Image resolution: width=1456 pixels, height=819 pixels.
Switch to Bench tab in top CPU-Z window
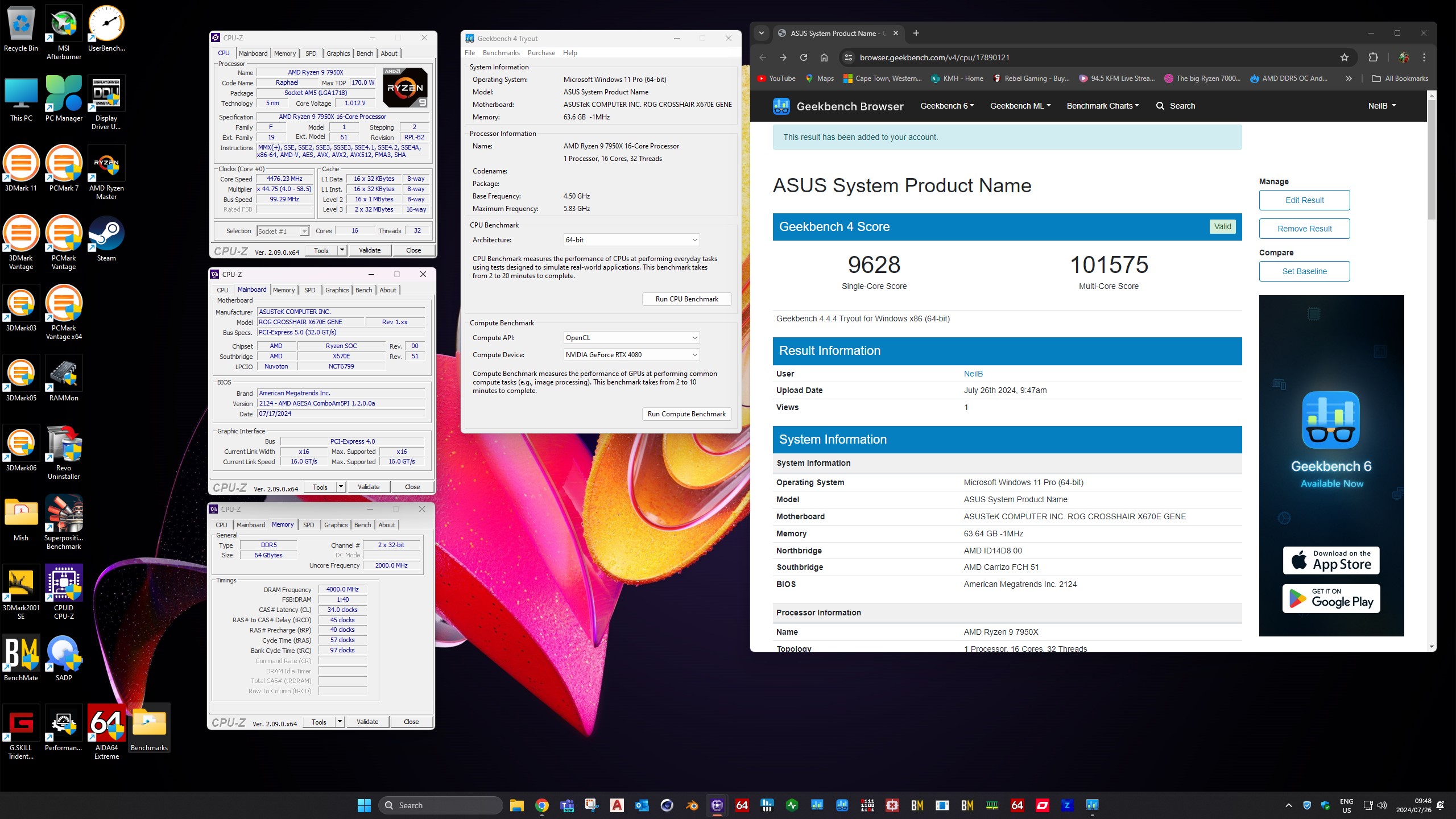click(365, 53)
